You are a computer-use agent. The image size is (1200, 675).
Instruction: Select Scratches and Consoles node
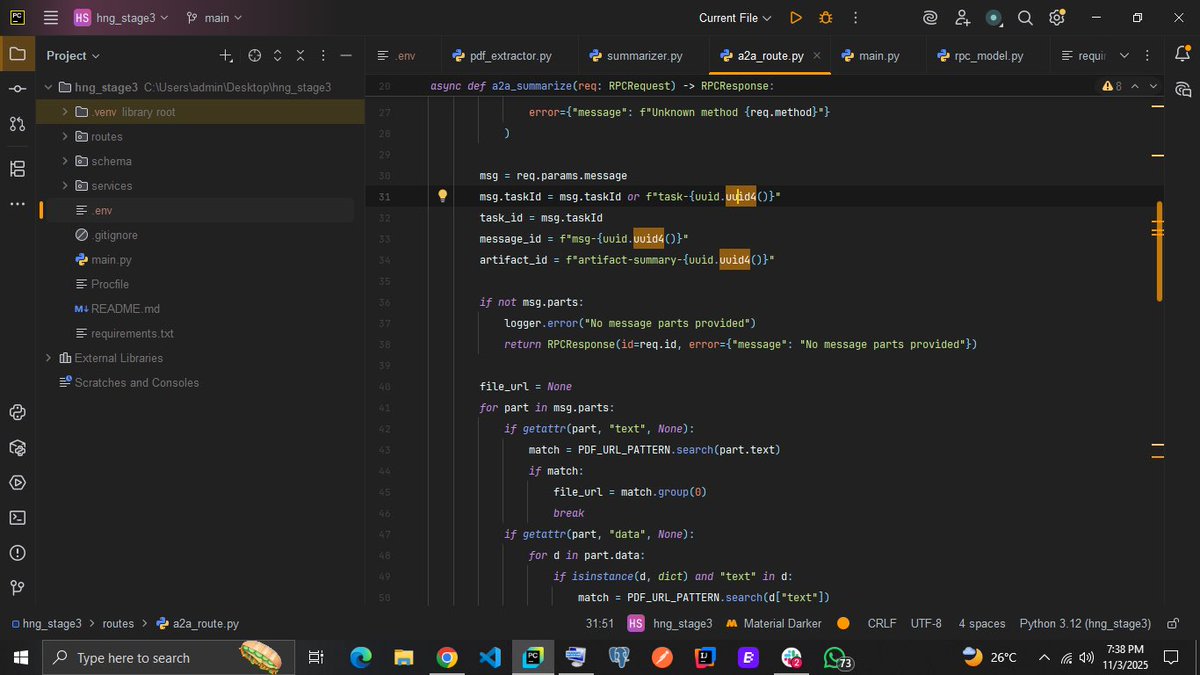pyautogui.click(x=129, y=383)
